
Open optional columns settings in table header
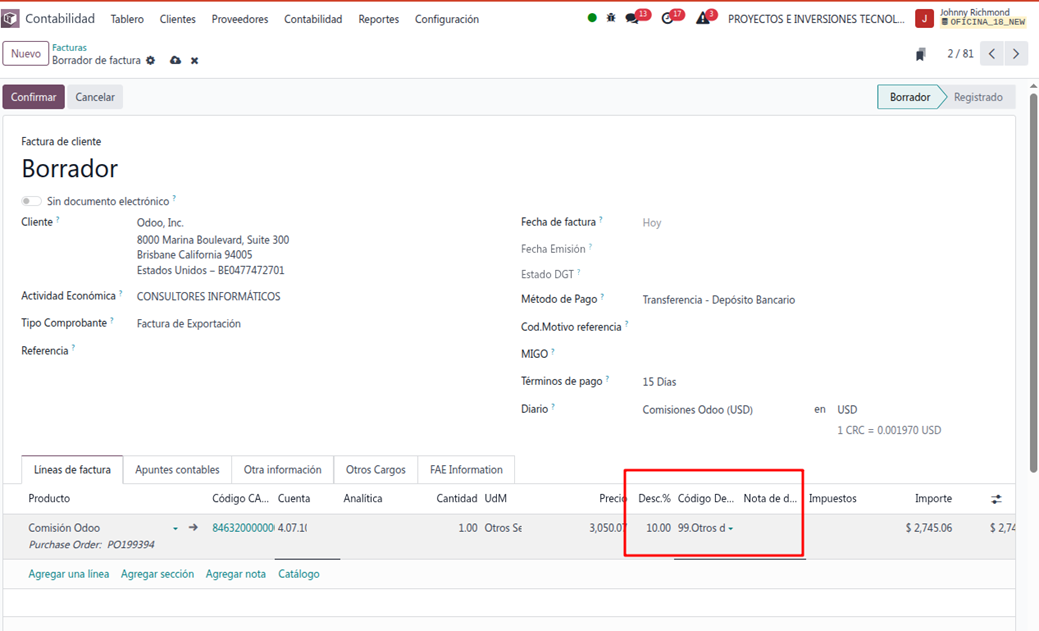[x=995, y=499]
